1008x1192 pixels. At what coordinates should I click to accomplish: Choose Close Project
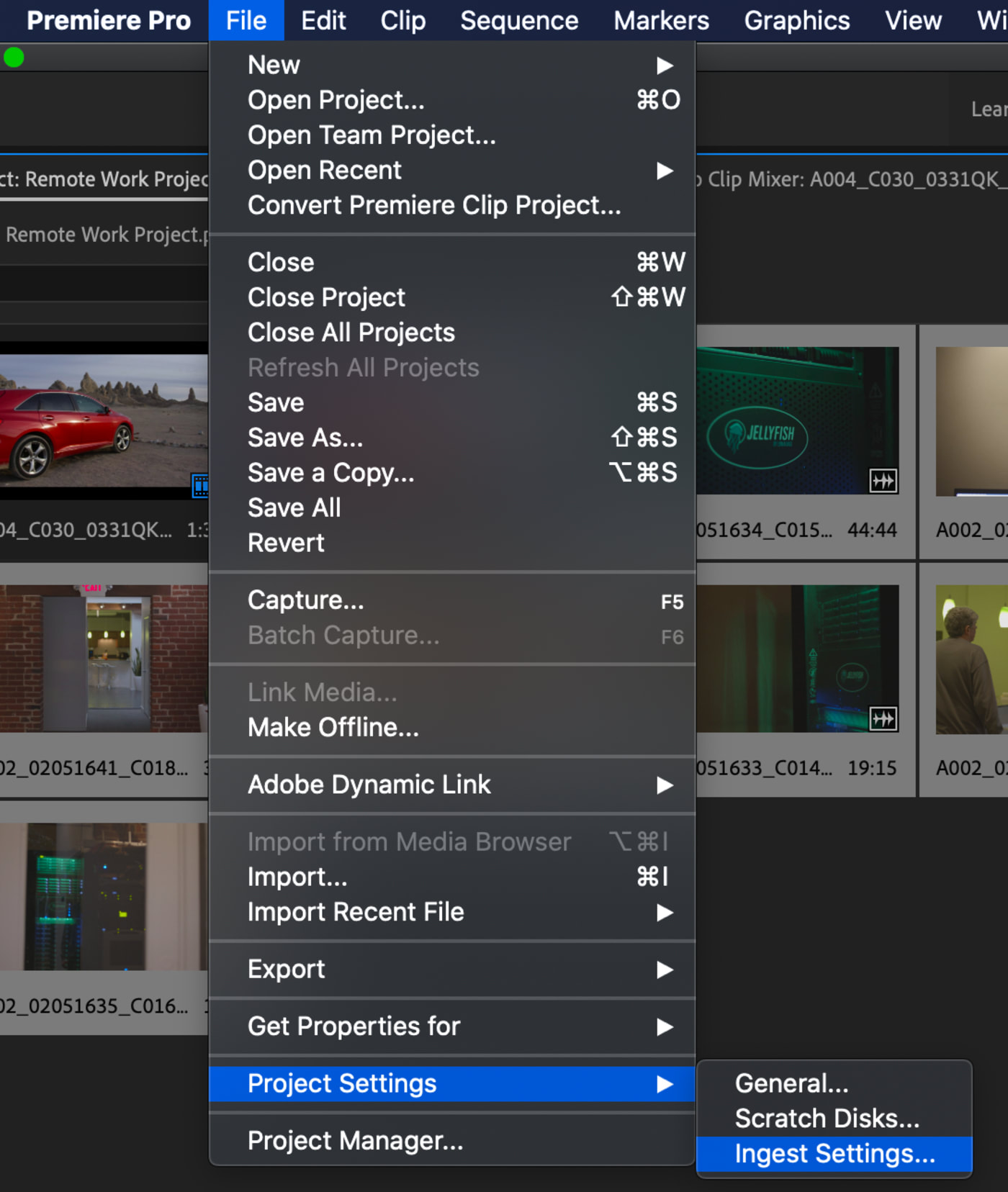452,298
